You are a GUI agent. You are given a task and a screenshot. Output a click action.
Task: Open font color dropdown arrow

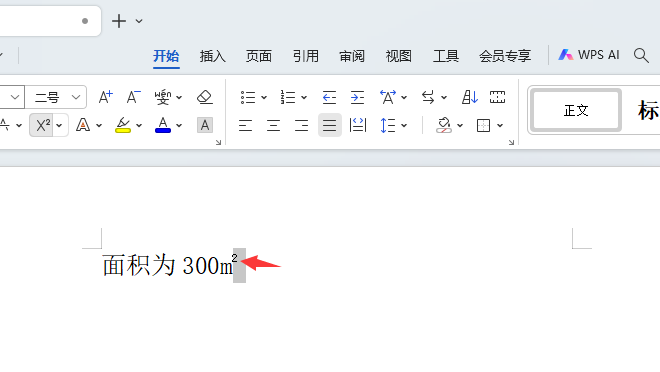179,125
